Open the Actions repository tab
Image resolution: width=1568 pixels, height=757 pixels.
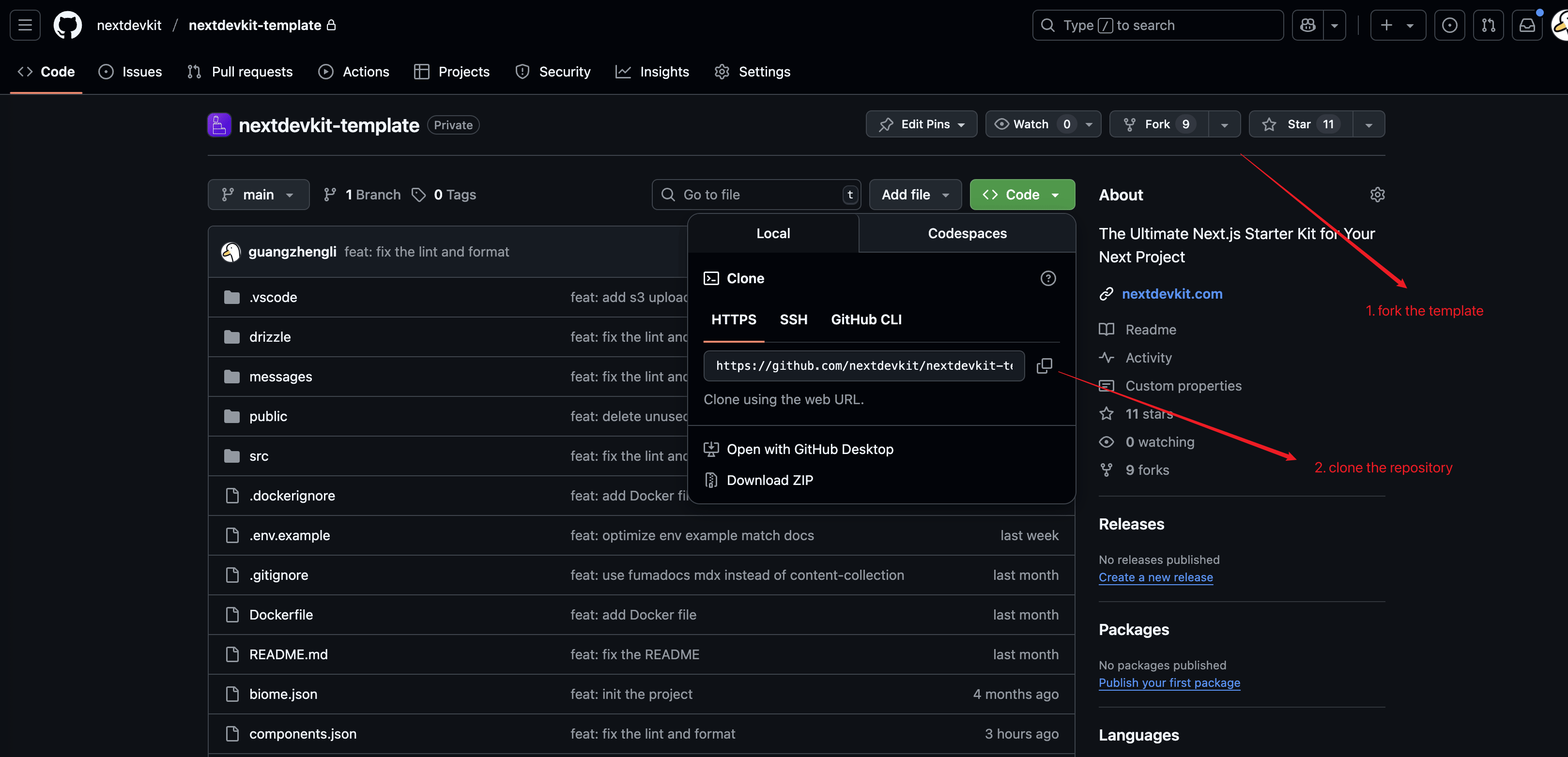(x=354, y=72)
